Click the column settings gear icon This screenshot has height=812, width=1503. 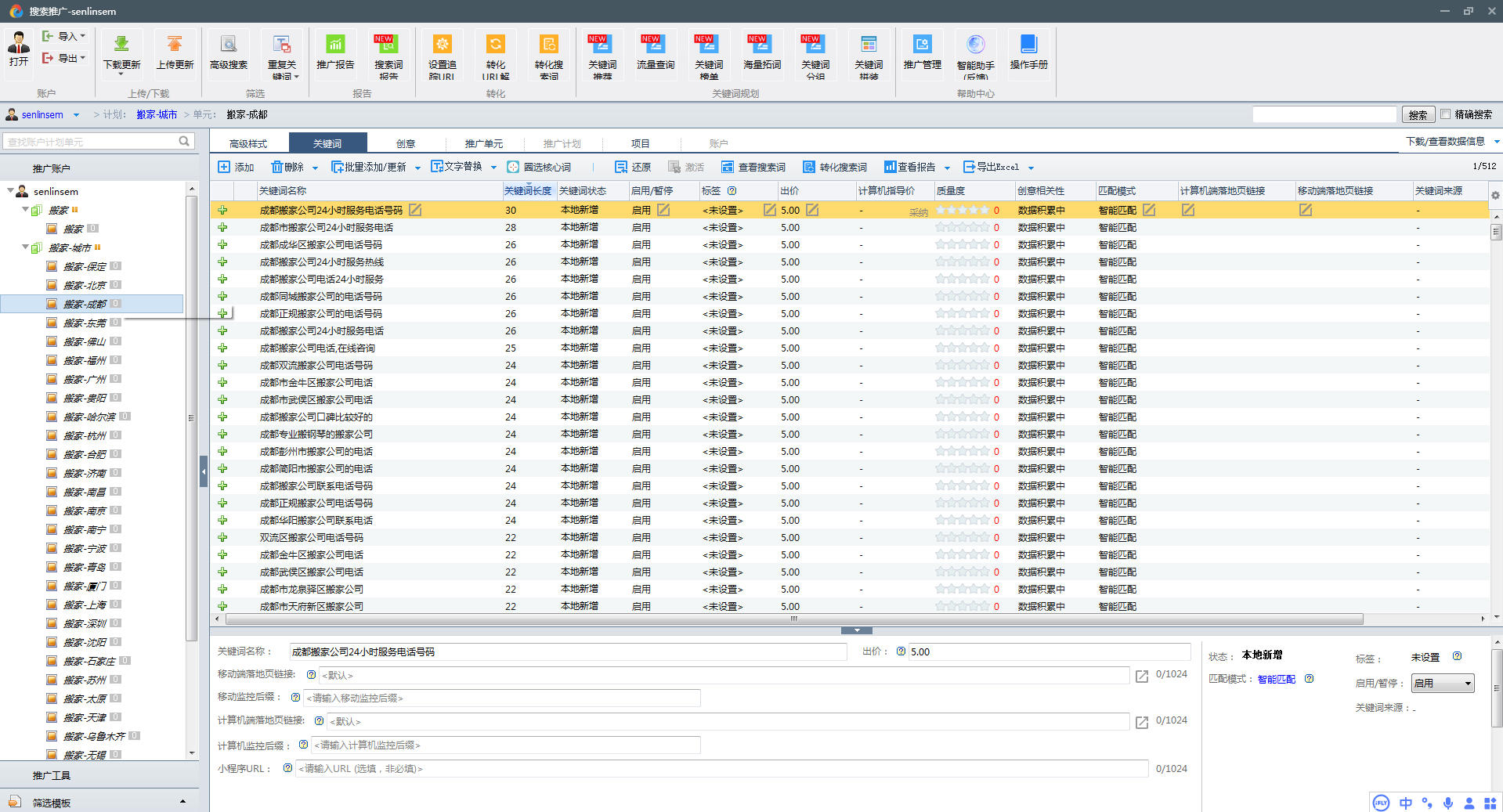(1495, 195)
